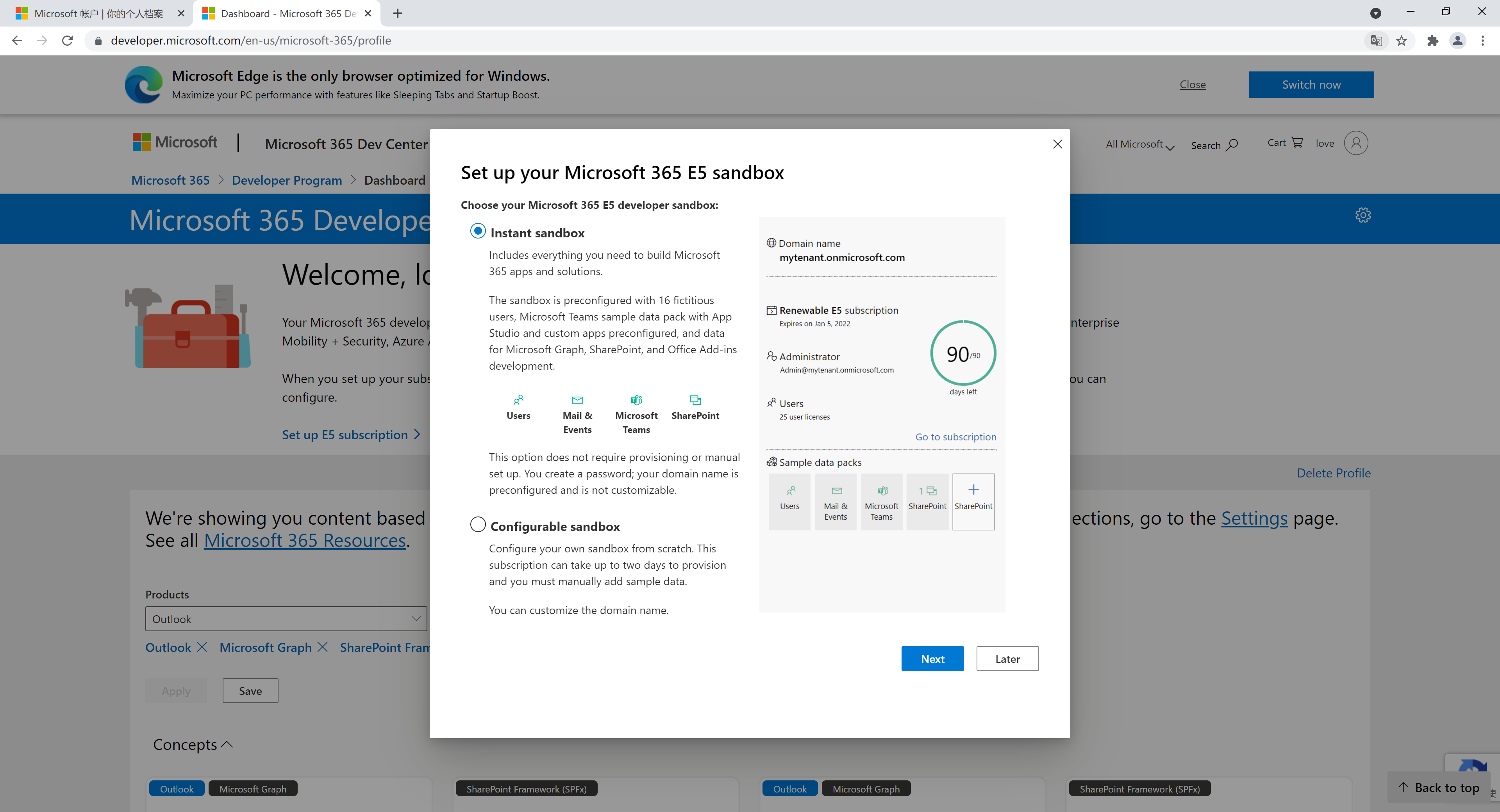
Task: Bookmark this page with the star icon
Action: tap(1402, 40)
